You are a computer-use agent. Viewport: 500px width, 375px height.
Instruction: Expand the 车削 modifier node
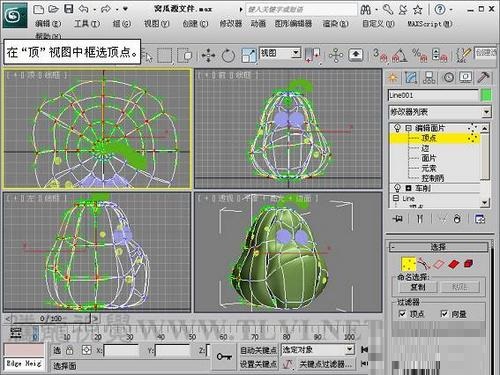coord(408,188)
